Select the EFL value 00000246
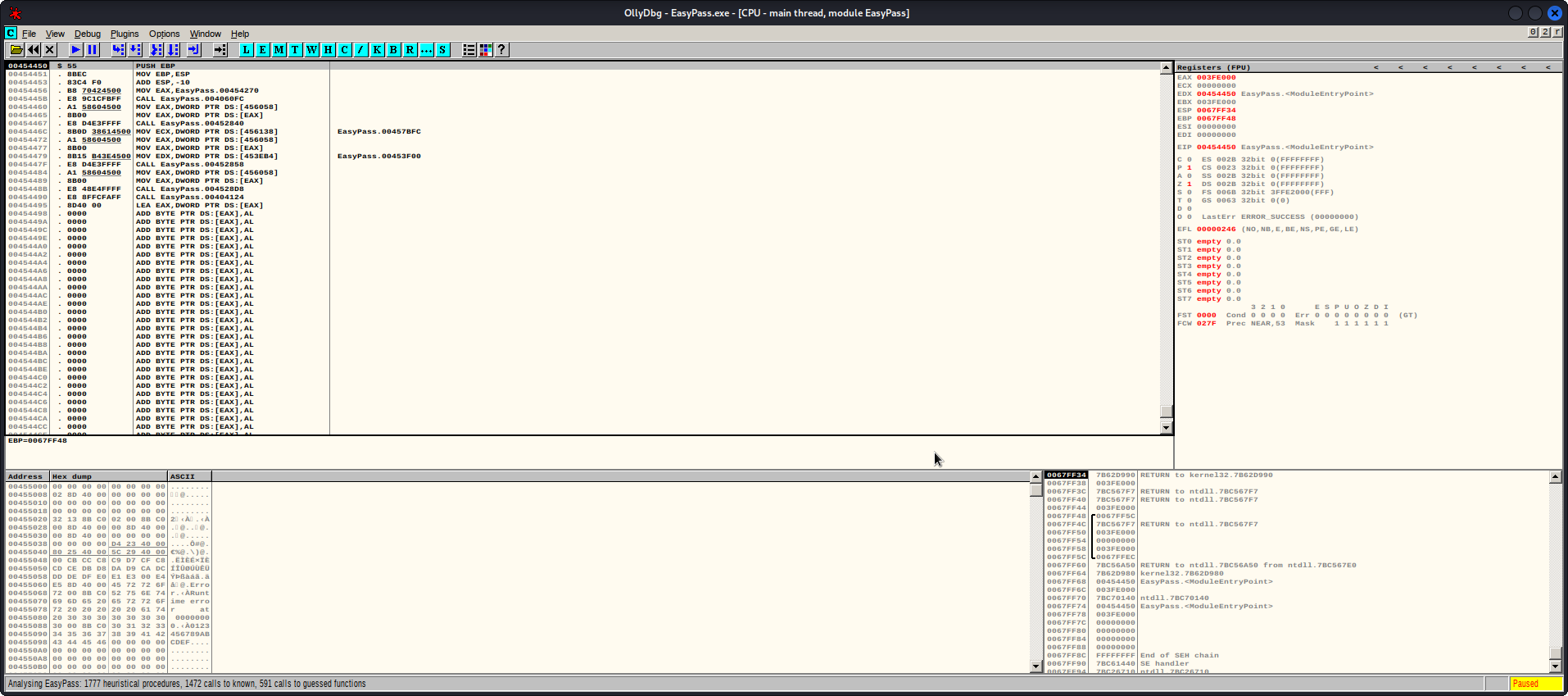The height and width of the screenshot is (696, 1568). [1216, 229]
